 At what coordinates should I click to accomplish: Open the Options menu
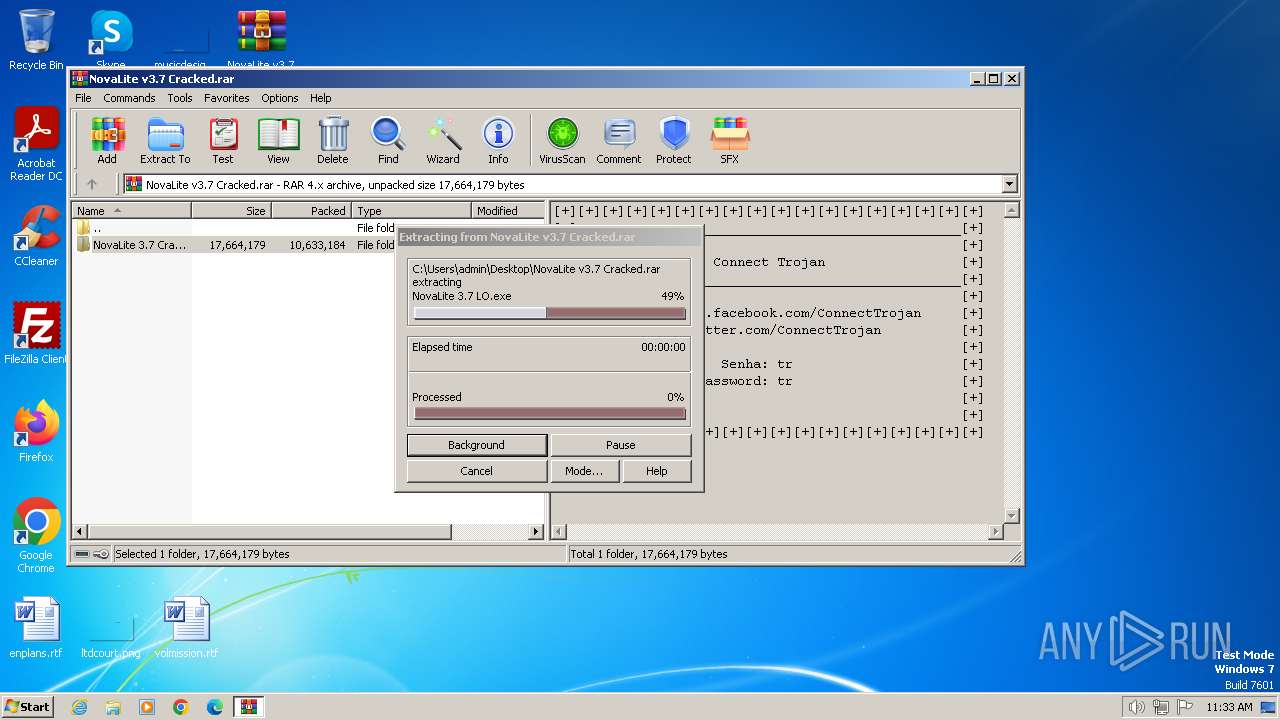tap(280, 98)
